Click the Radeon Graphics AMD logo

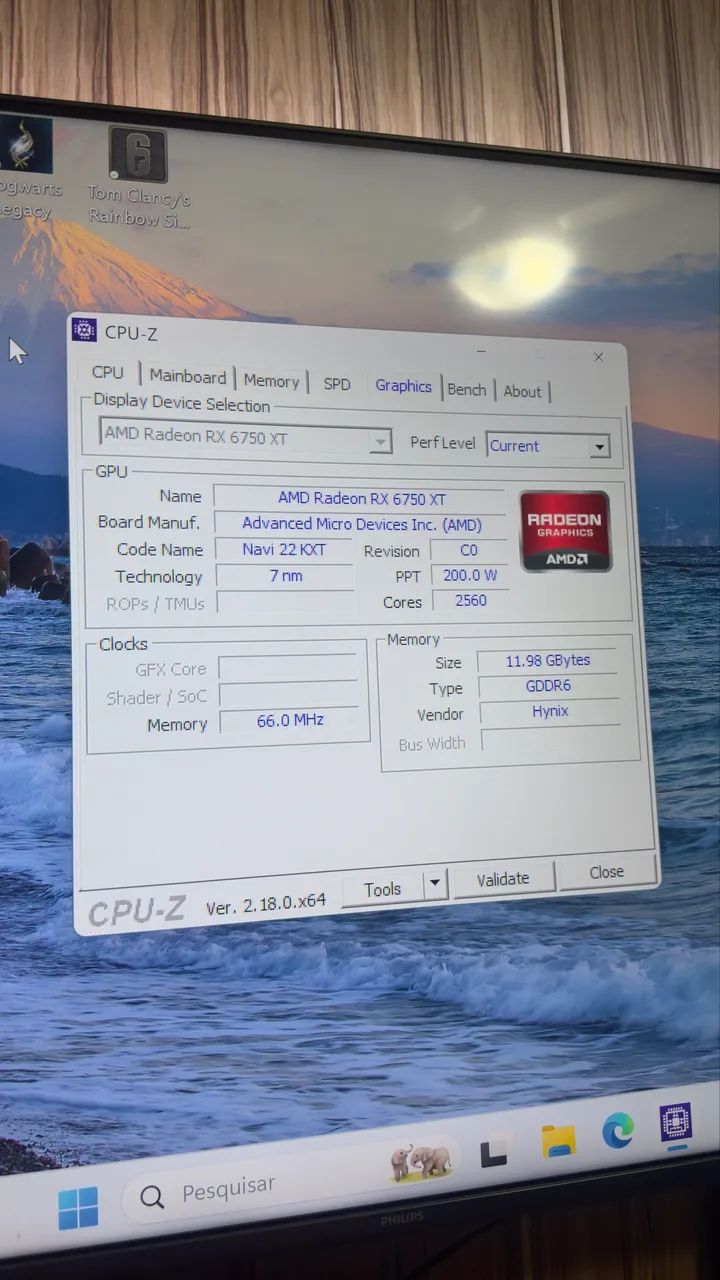(x=565, y=531)
